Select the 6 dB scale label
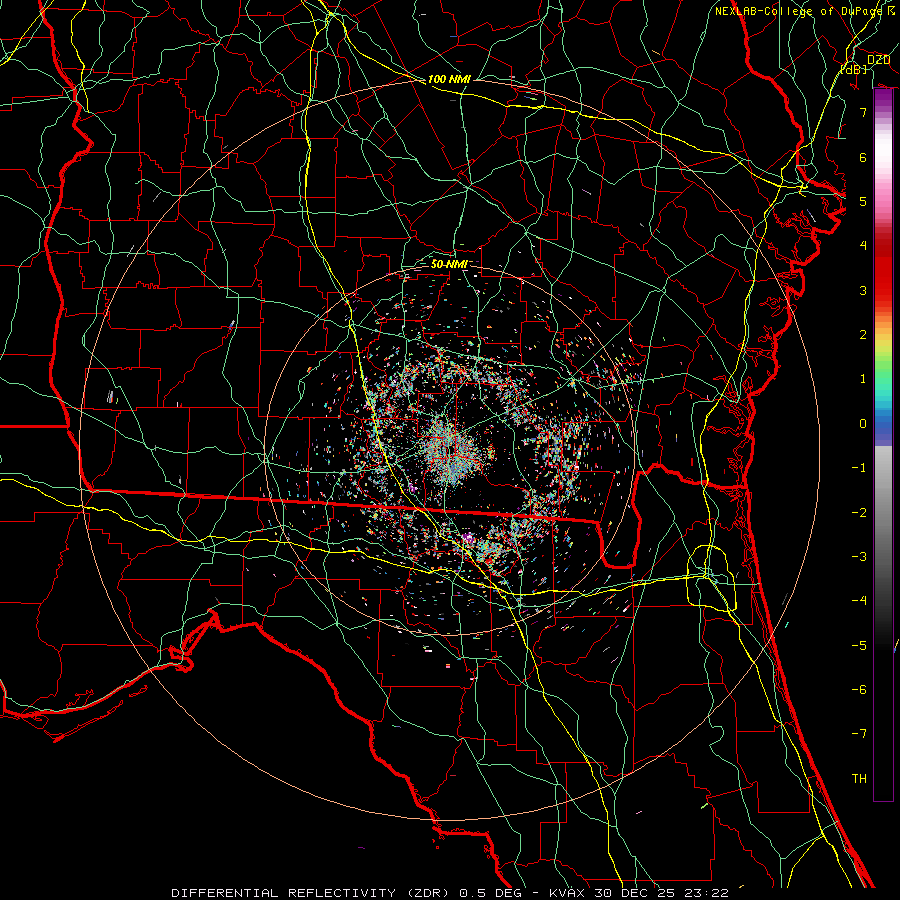The width and height of the screenshot is (900, 900). coord(863,157)
